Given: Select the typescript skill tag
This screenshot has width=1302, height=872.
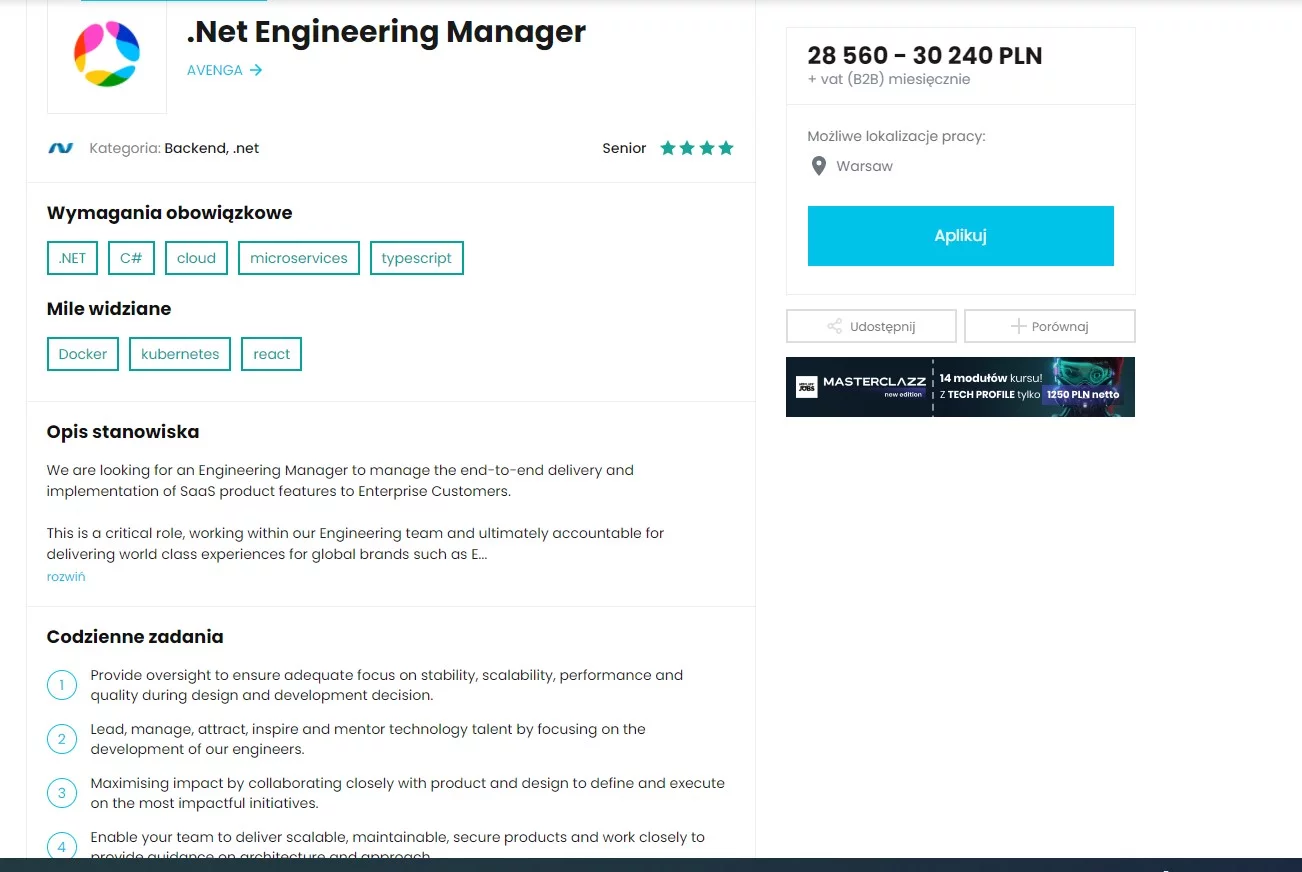Looking at the screenshot, I should [416, 258].
